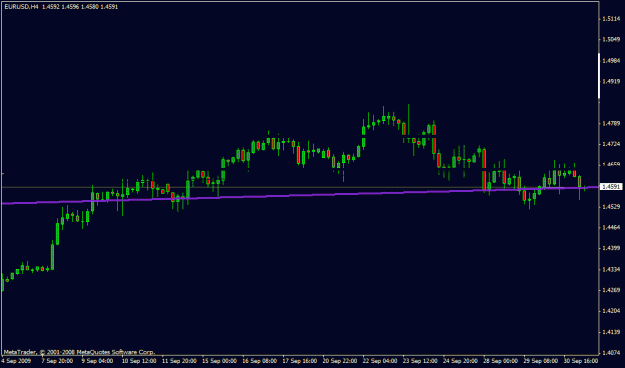Screen dimensions: 625x368
Task: Click price axis label 1.4919
Action: tap(611, 81)
